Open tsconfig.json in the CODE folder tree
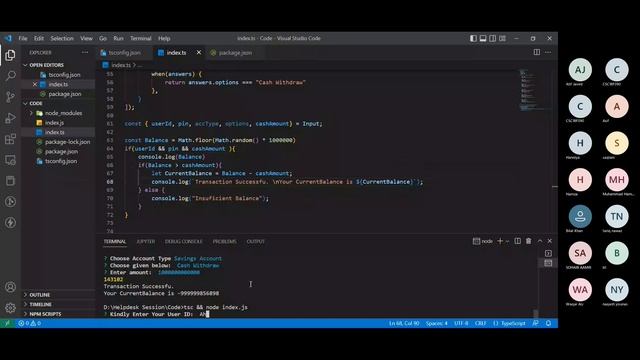Screen dimensions: 640x360 (x=61, y=161)
